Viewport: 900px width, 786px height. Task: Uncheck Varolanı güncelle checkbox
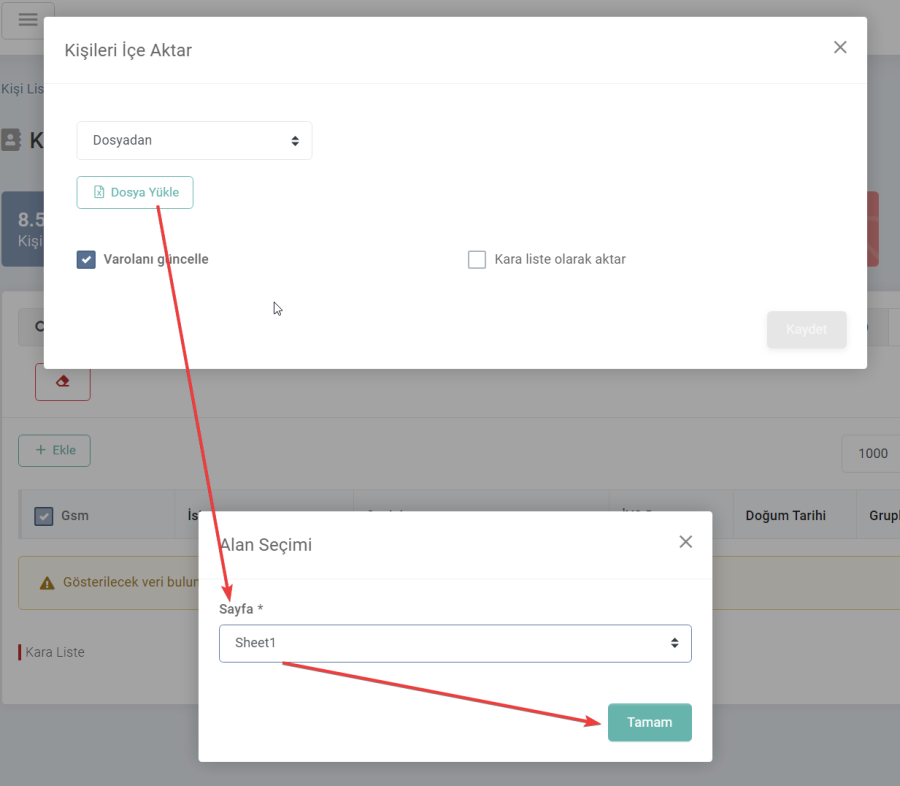[86, 260]
